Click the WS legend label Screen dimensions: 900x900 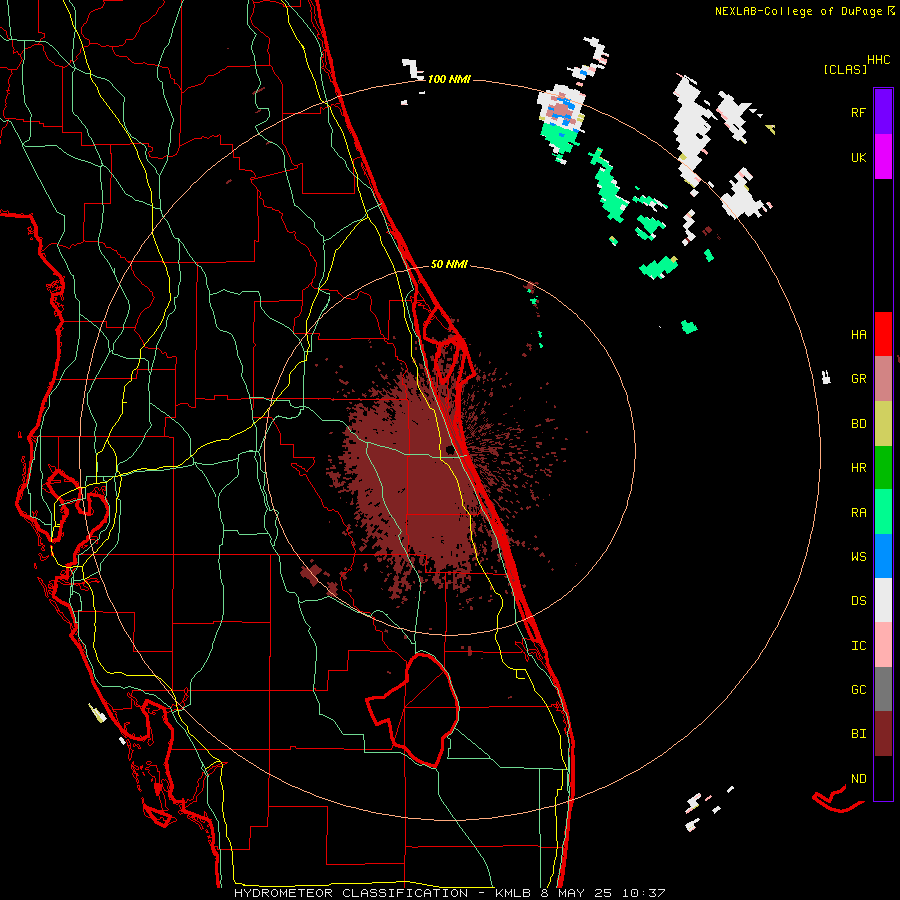click(858, 557)
